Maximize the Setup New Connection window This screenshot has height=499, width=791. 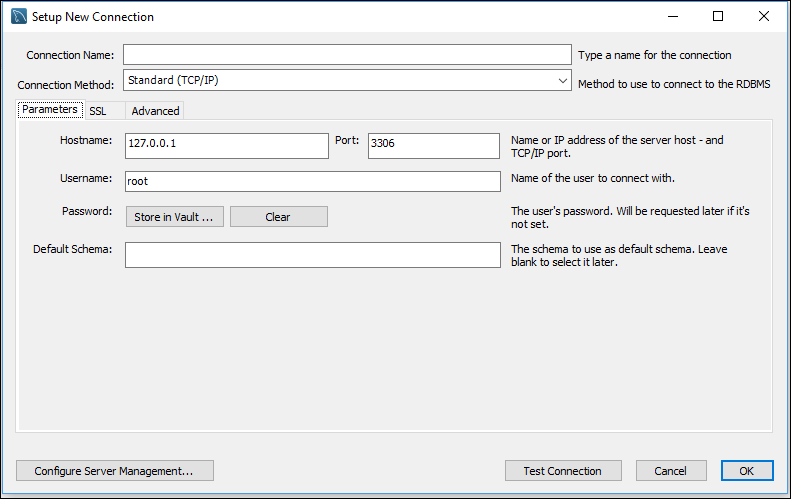(x=718, y=16)
